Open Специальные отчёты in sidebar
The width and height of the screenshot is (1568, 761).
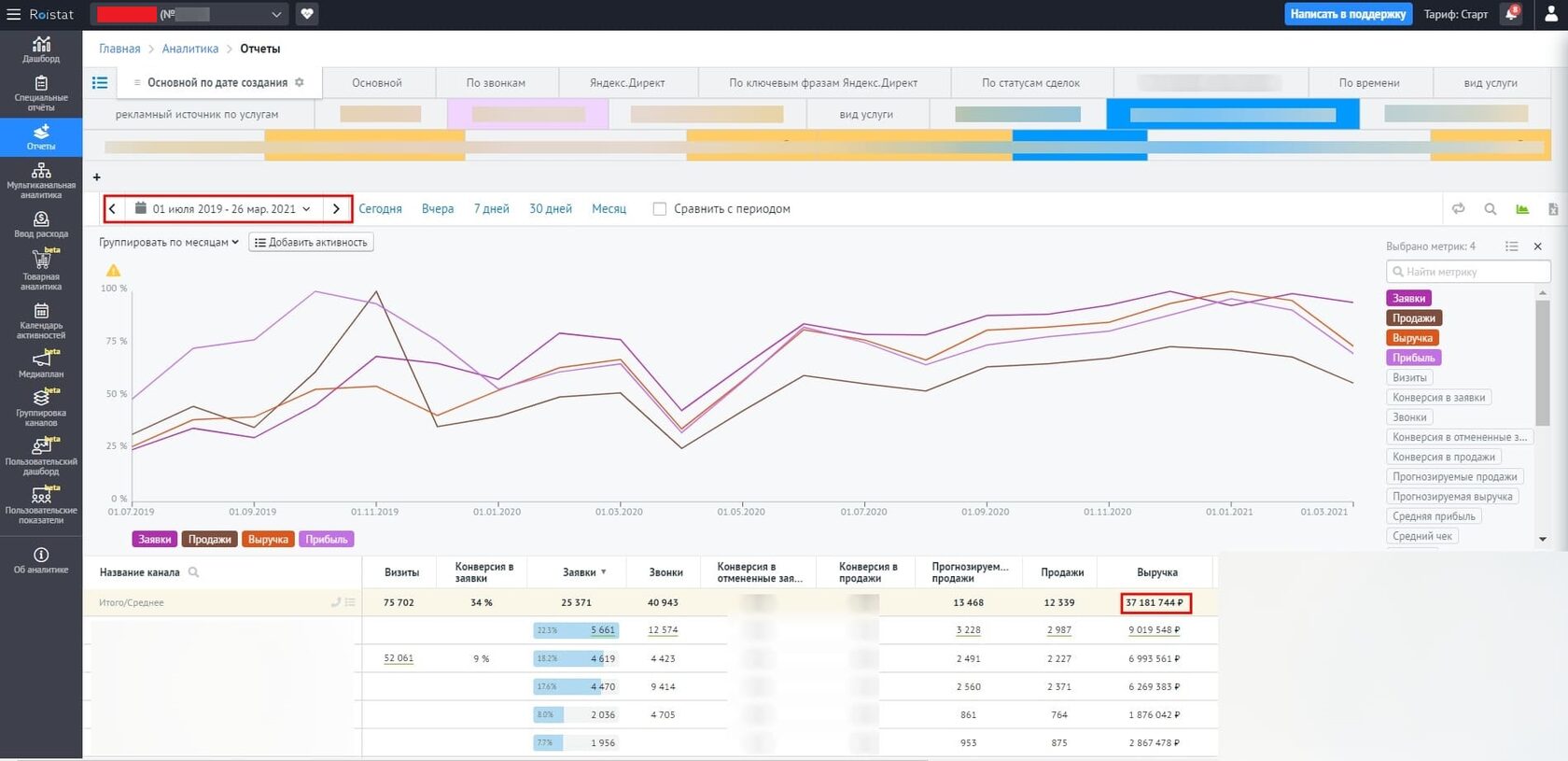click(41, 93)
